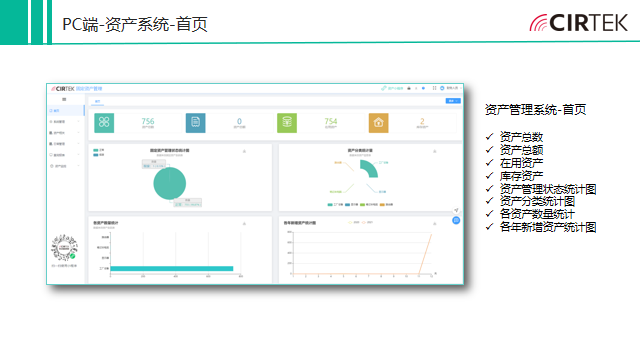Image resolution: width=640 pixels, height=360 pixels.
Task: Click the bullet text 在用资产
Action: [521, 163]
